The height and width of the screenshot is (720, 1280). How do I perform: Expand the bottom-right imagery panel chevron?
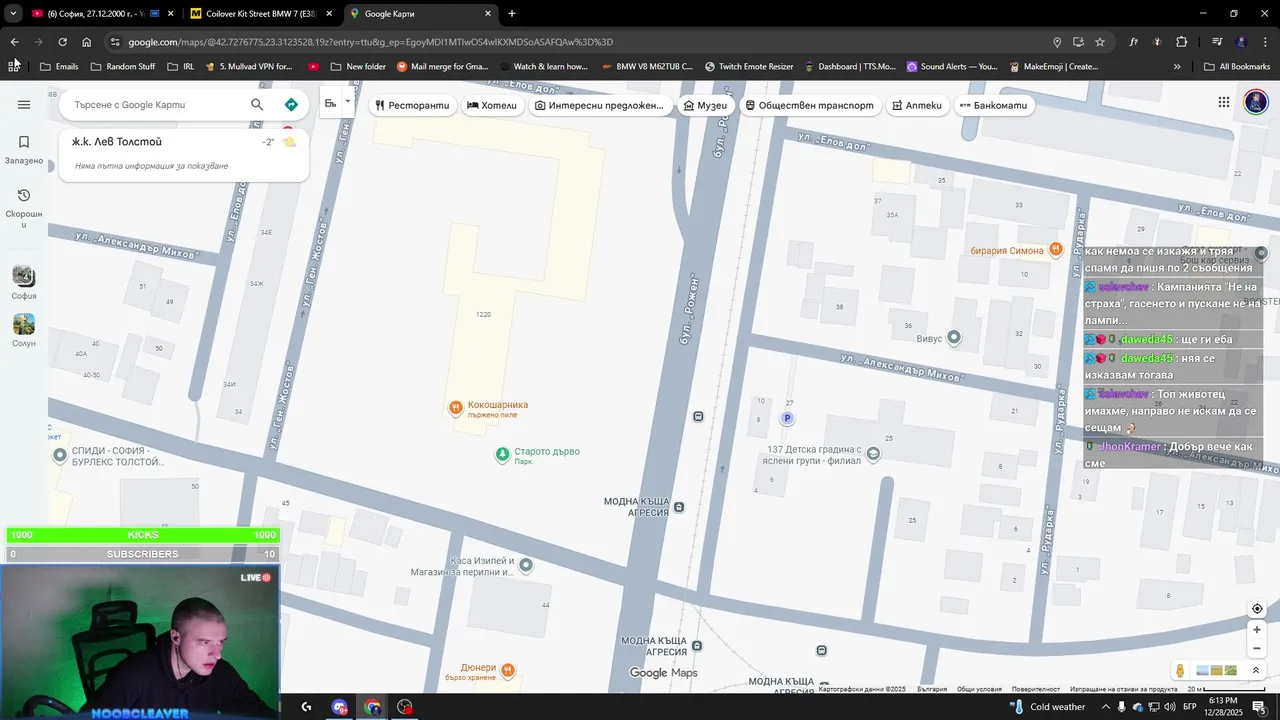pos(1256,670)
